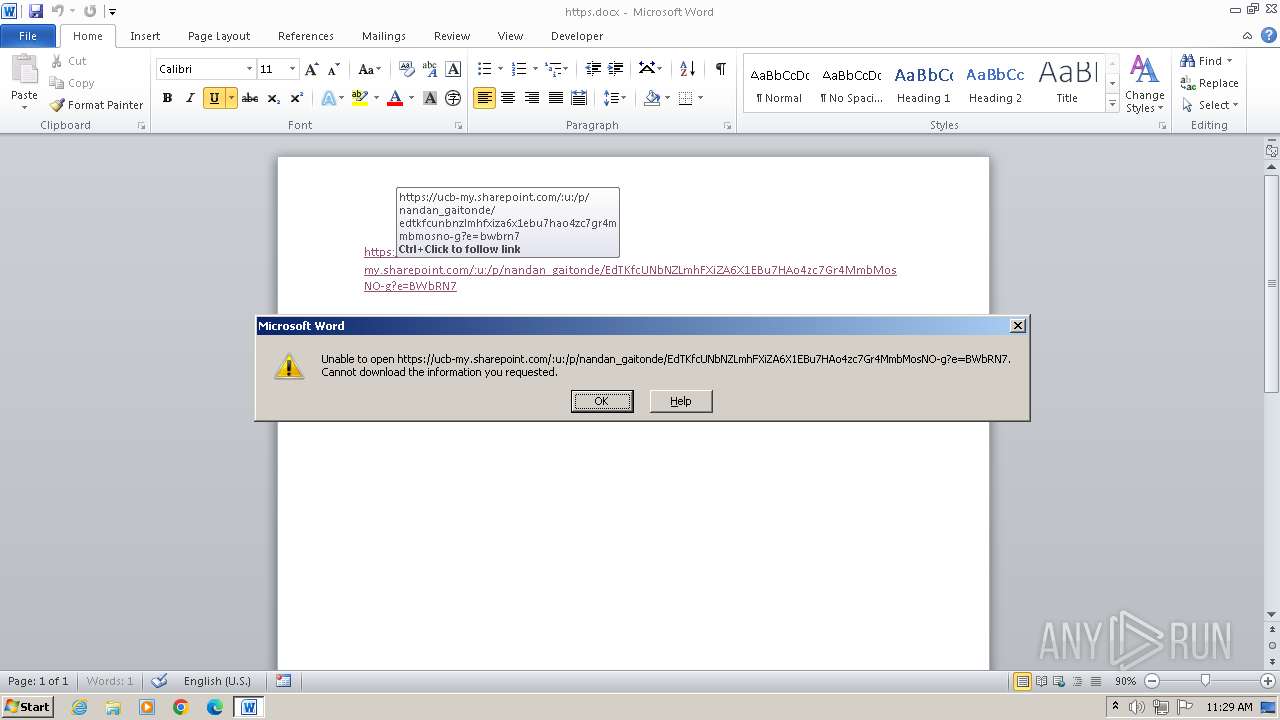
Task: Apply the Heading 1 style
Action: click(x=923, y=84)
